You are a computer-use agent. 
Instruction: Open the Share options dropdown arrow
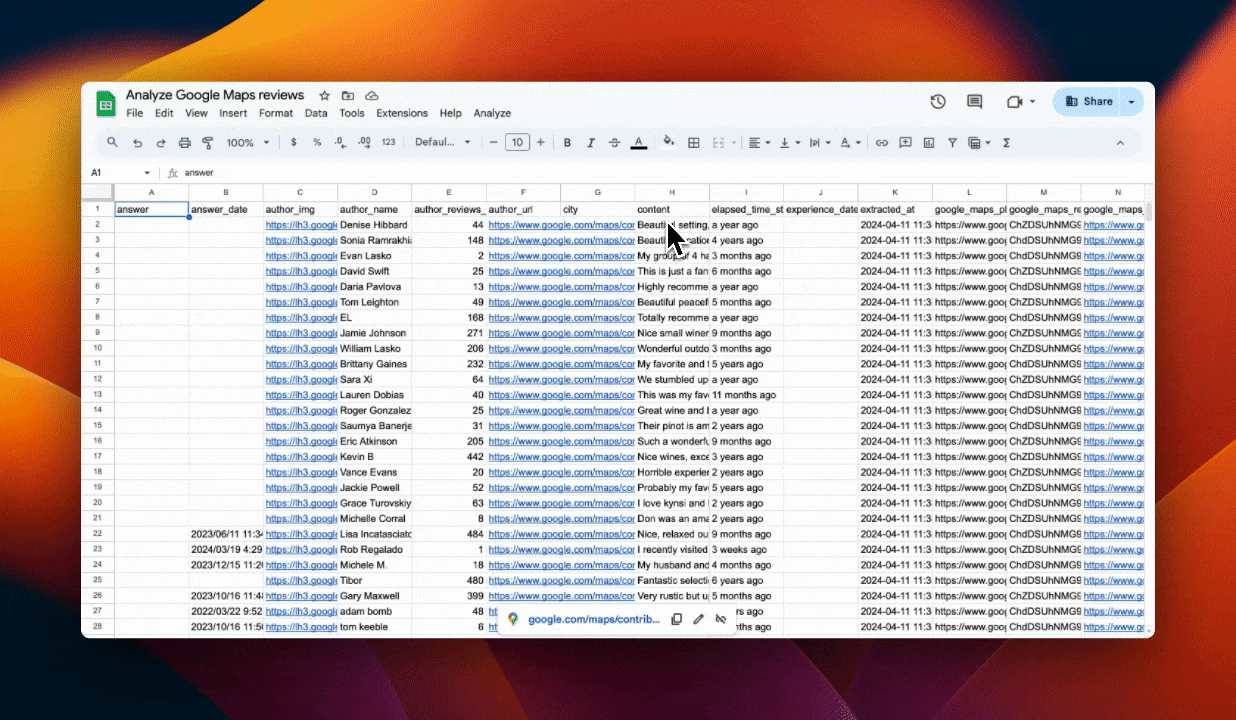tap(1132, 101)
